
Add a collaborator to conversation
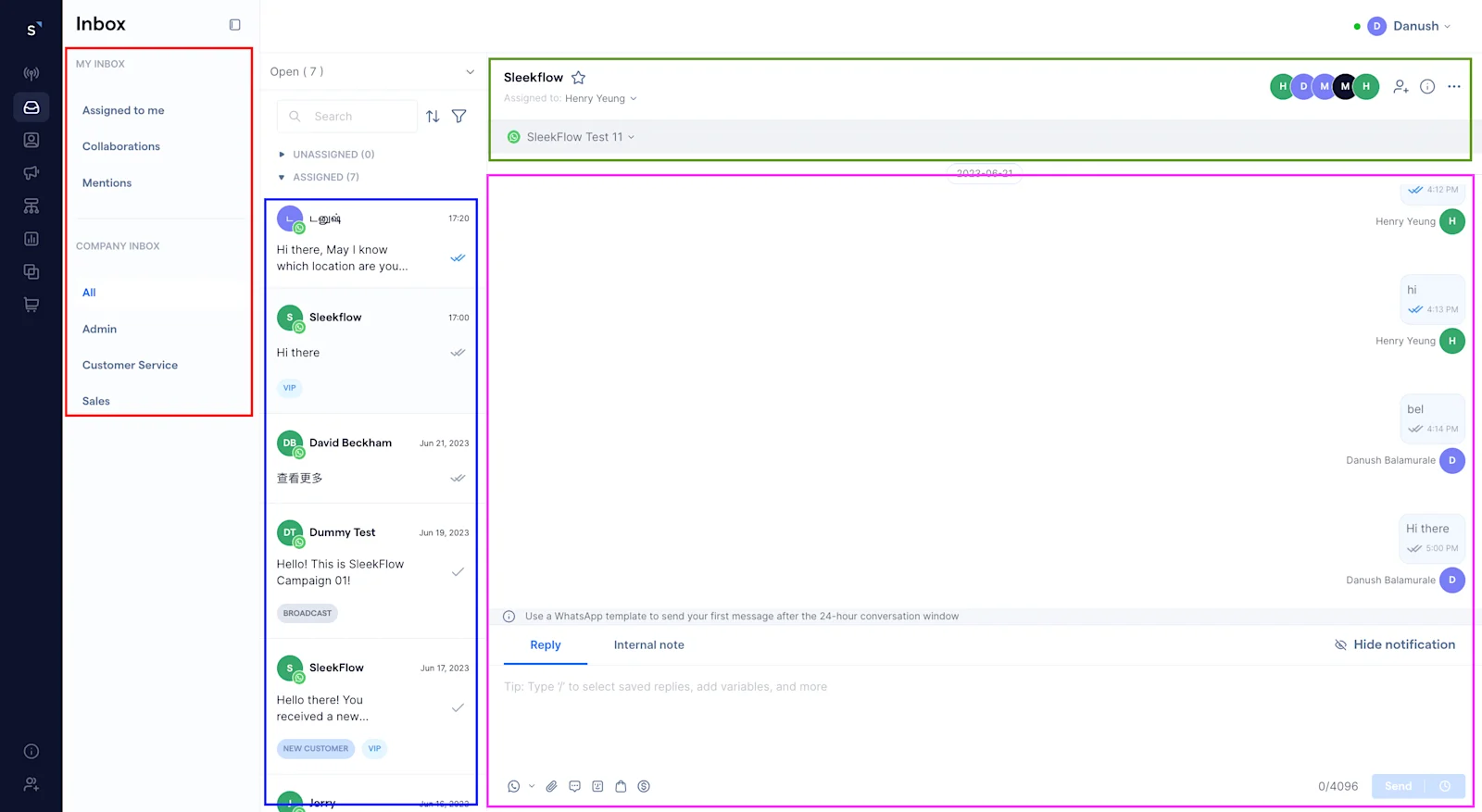click(x=1400, y=86)
